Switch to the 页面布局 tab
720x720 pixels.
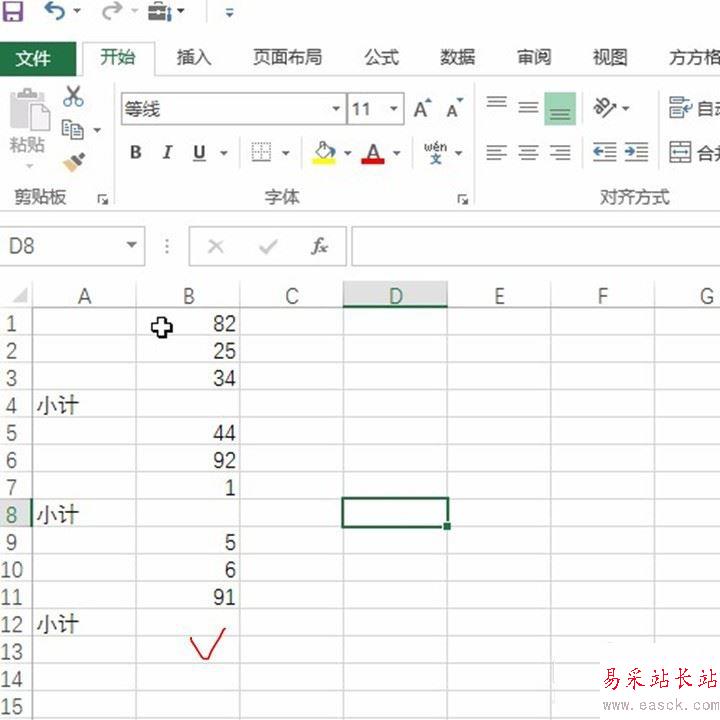pyautogui.click(x=287, y=58)
